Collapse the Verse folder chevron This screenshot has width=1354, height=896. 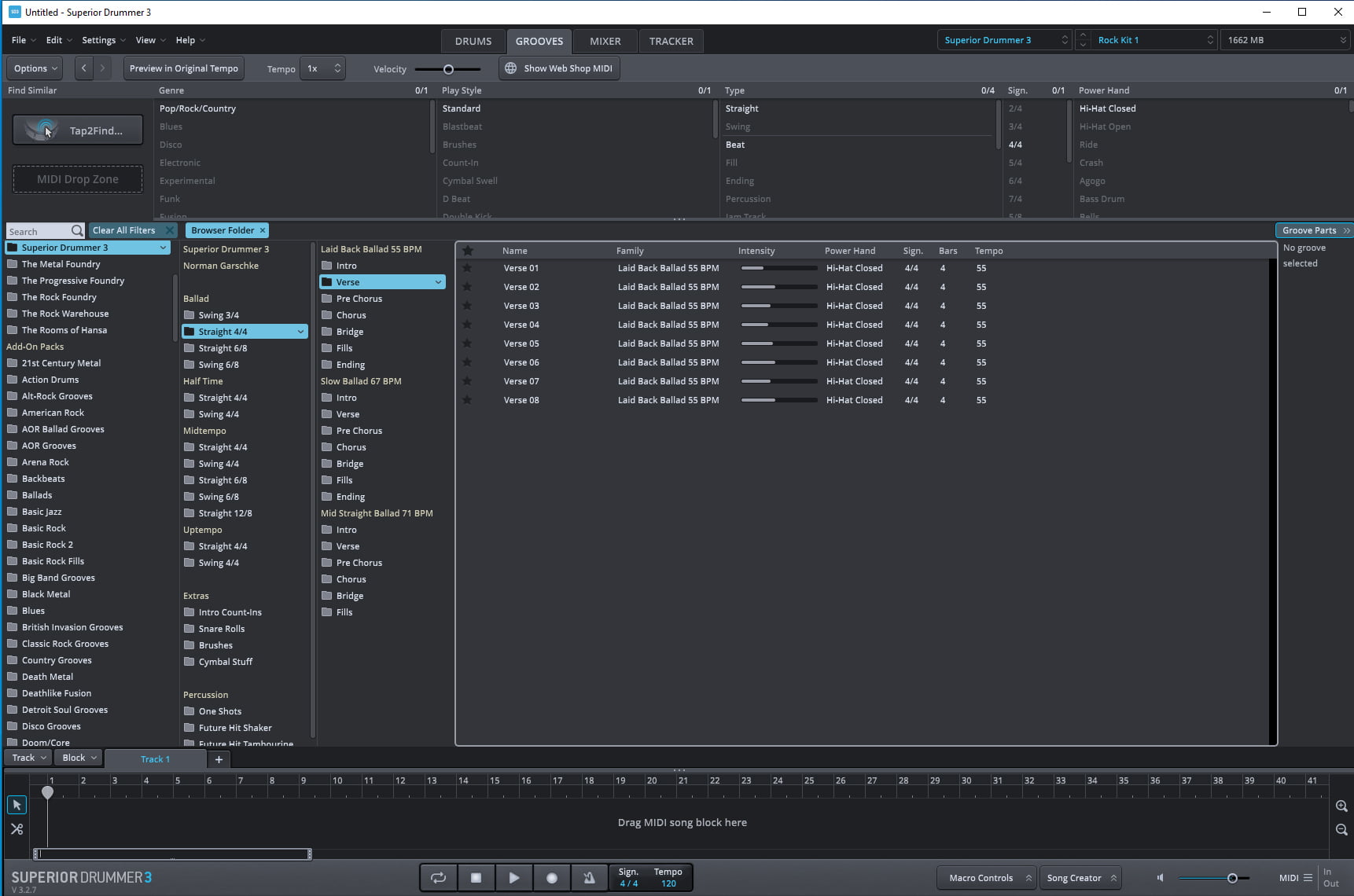pyautogui.click(x=438, y=281)
